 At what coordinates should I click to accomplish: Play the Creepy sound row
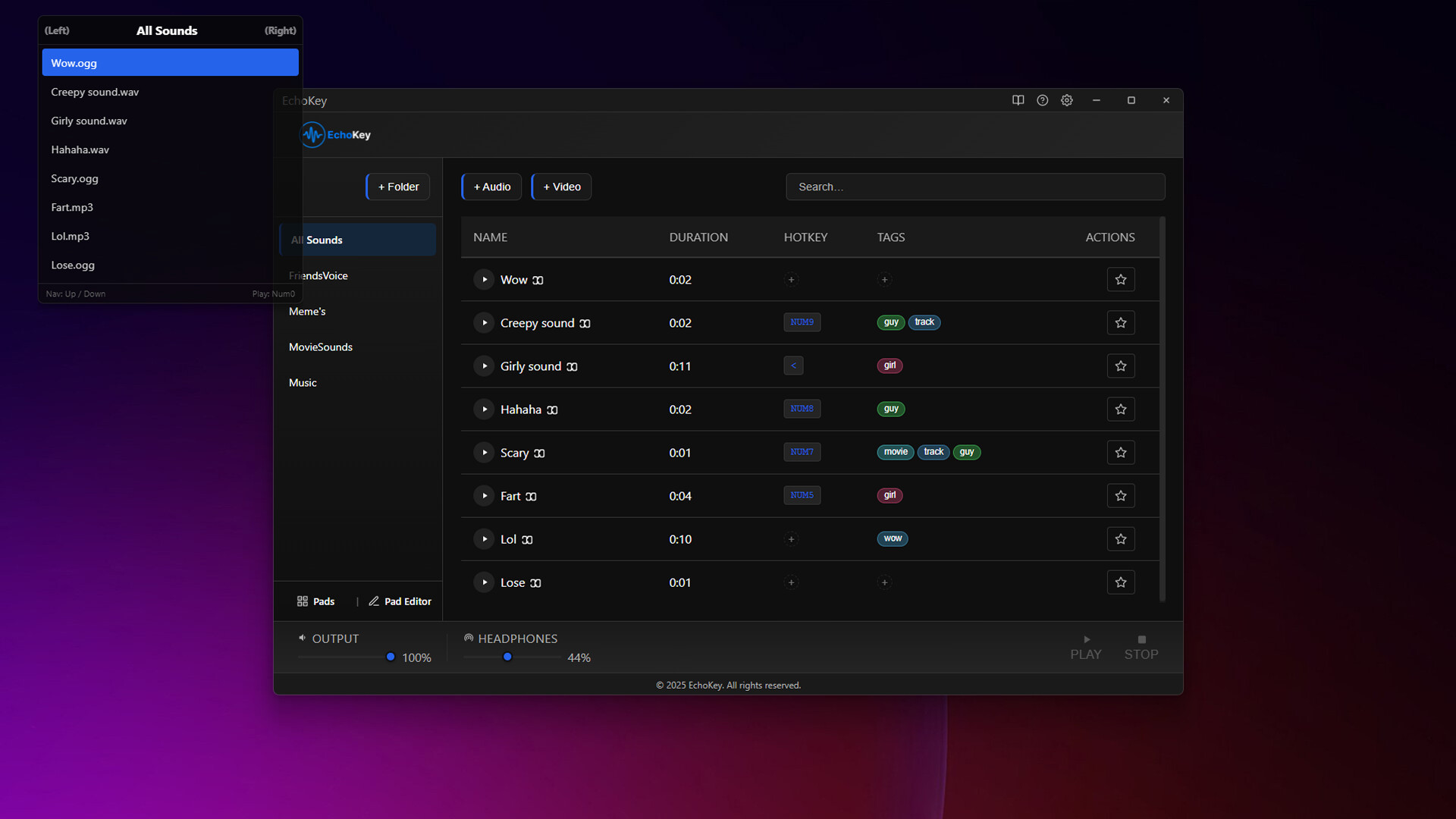click(x=484, y=323)
